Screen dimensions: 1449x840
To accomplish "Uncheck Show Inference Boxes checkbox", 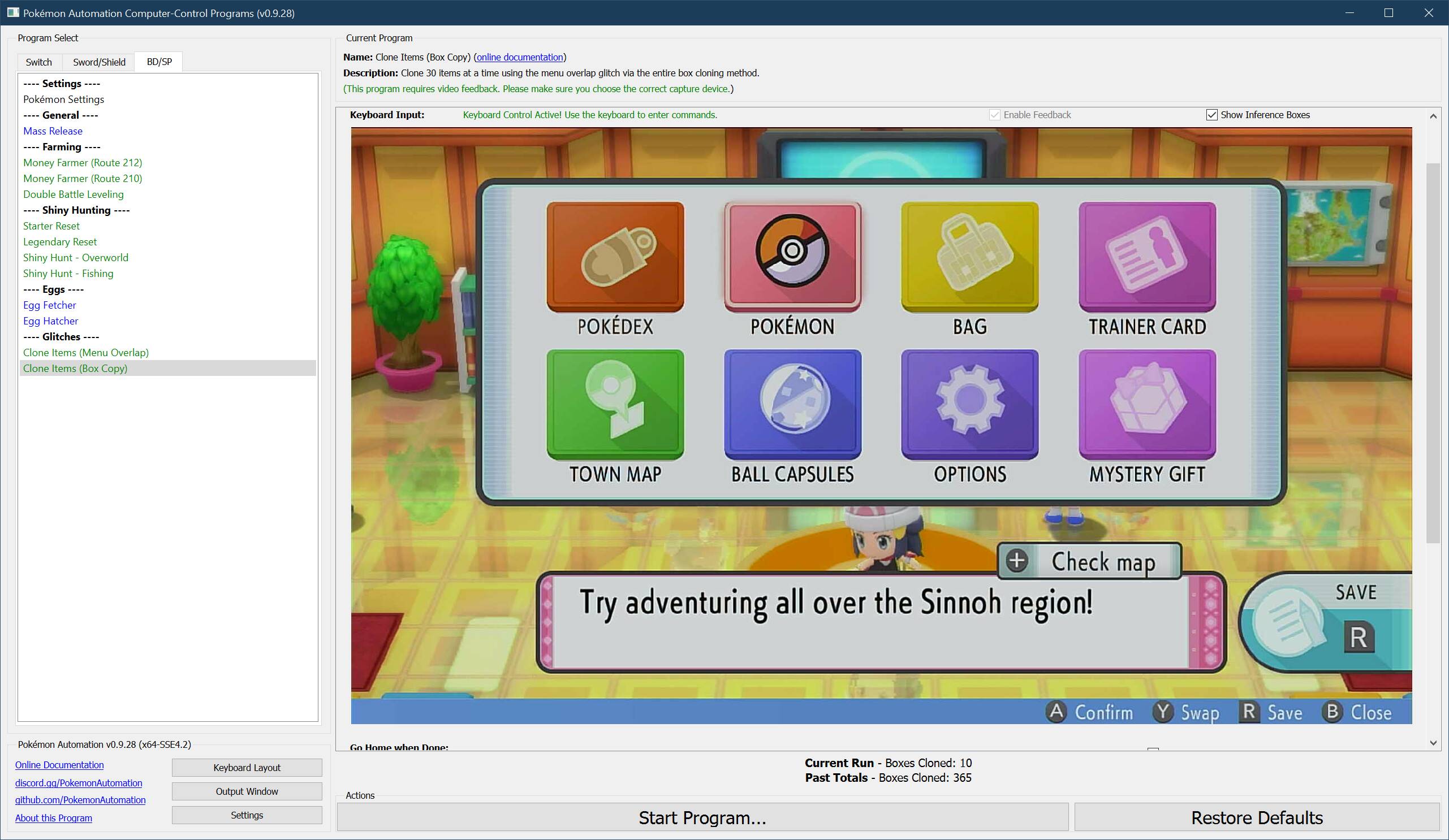I will [x=1211, y=115].
